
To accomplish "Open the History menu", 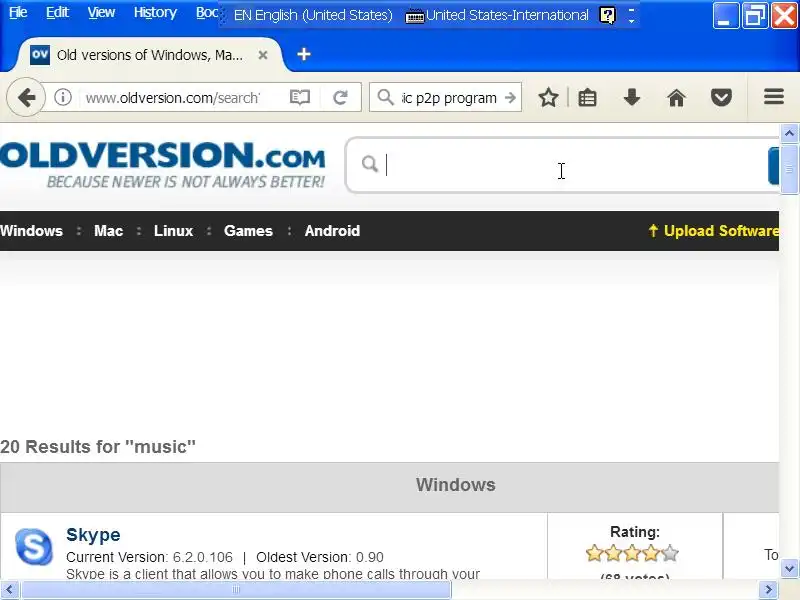I will point(155,12).
